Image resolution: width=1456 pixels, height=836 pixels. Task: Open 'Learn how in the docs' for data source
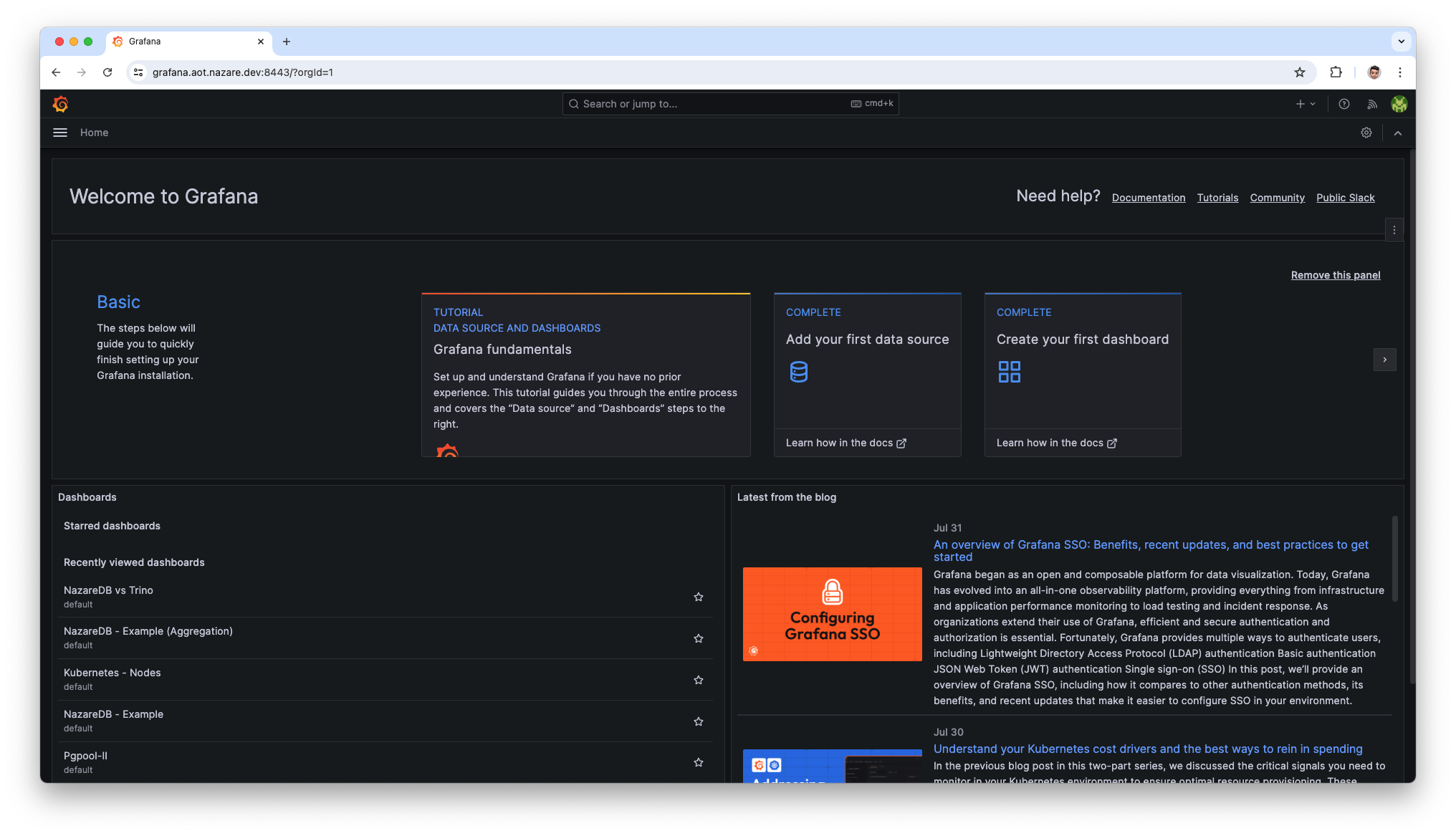[846, 443]
